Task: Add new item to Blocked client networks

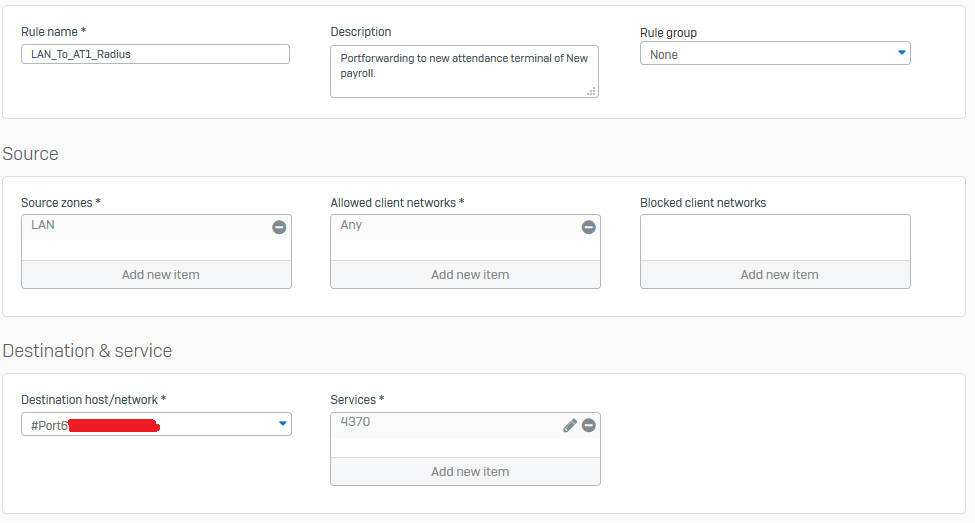Action: coord(775,275)
